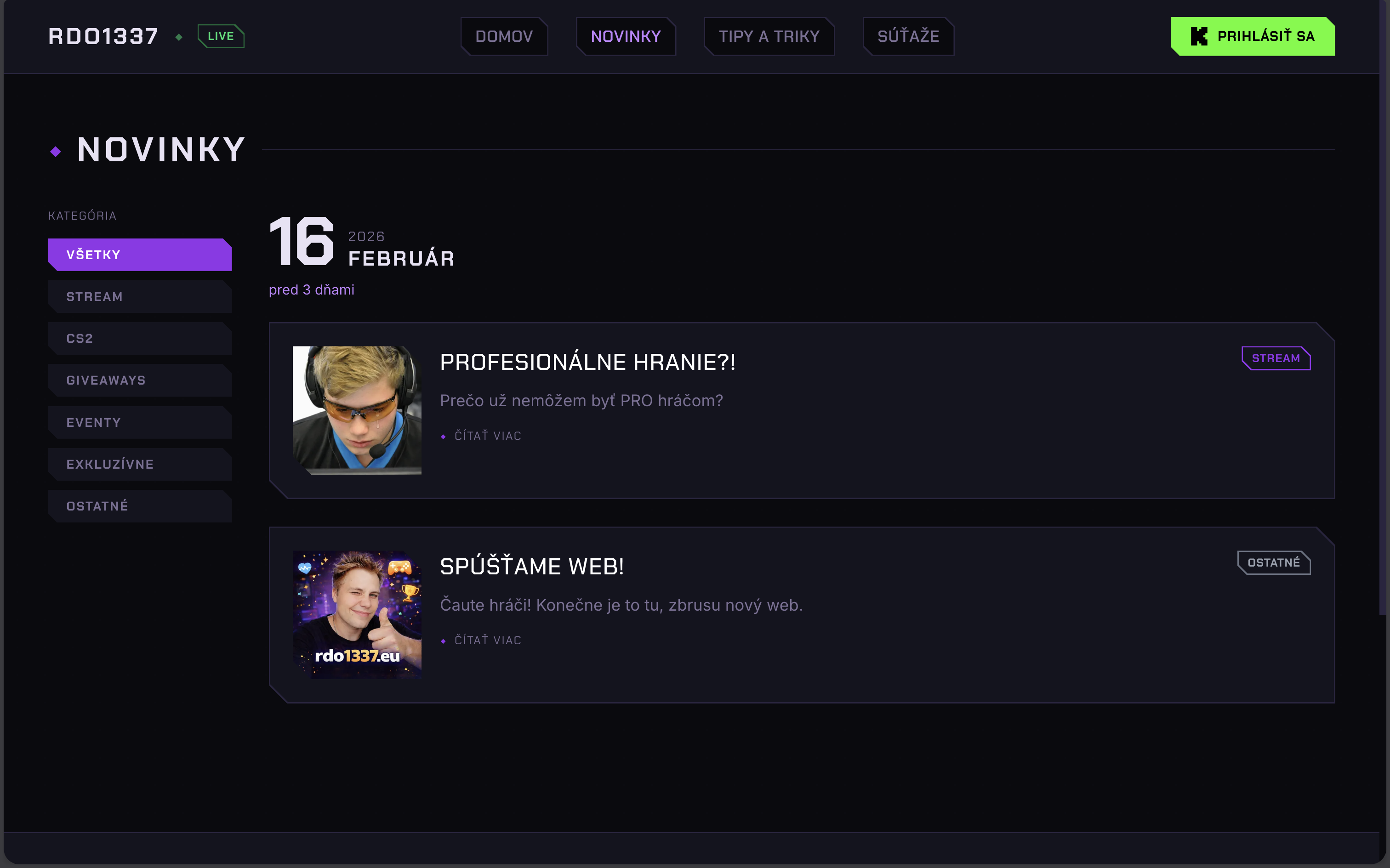Click the LIVE indicator badge

[221, 35]
